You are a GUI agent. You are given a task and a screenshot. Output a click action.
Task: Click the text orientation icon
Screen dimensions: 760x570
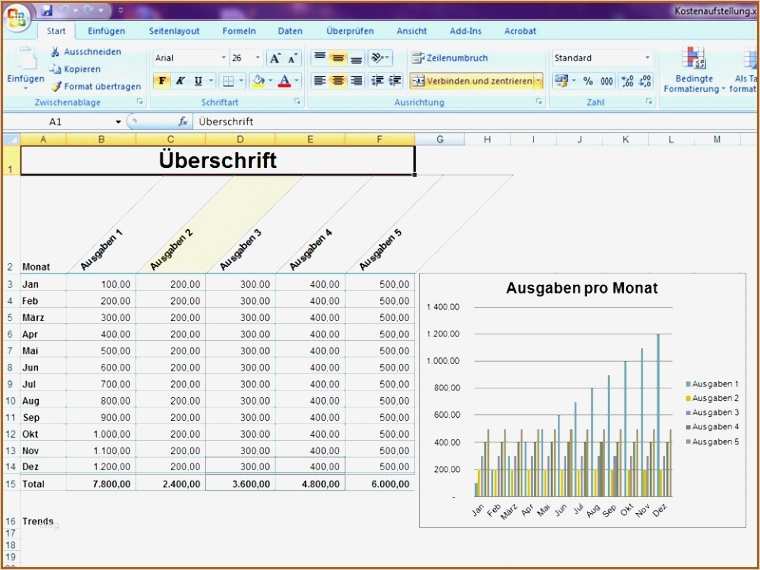[380, 58]
